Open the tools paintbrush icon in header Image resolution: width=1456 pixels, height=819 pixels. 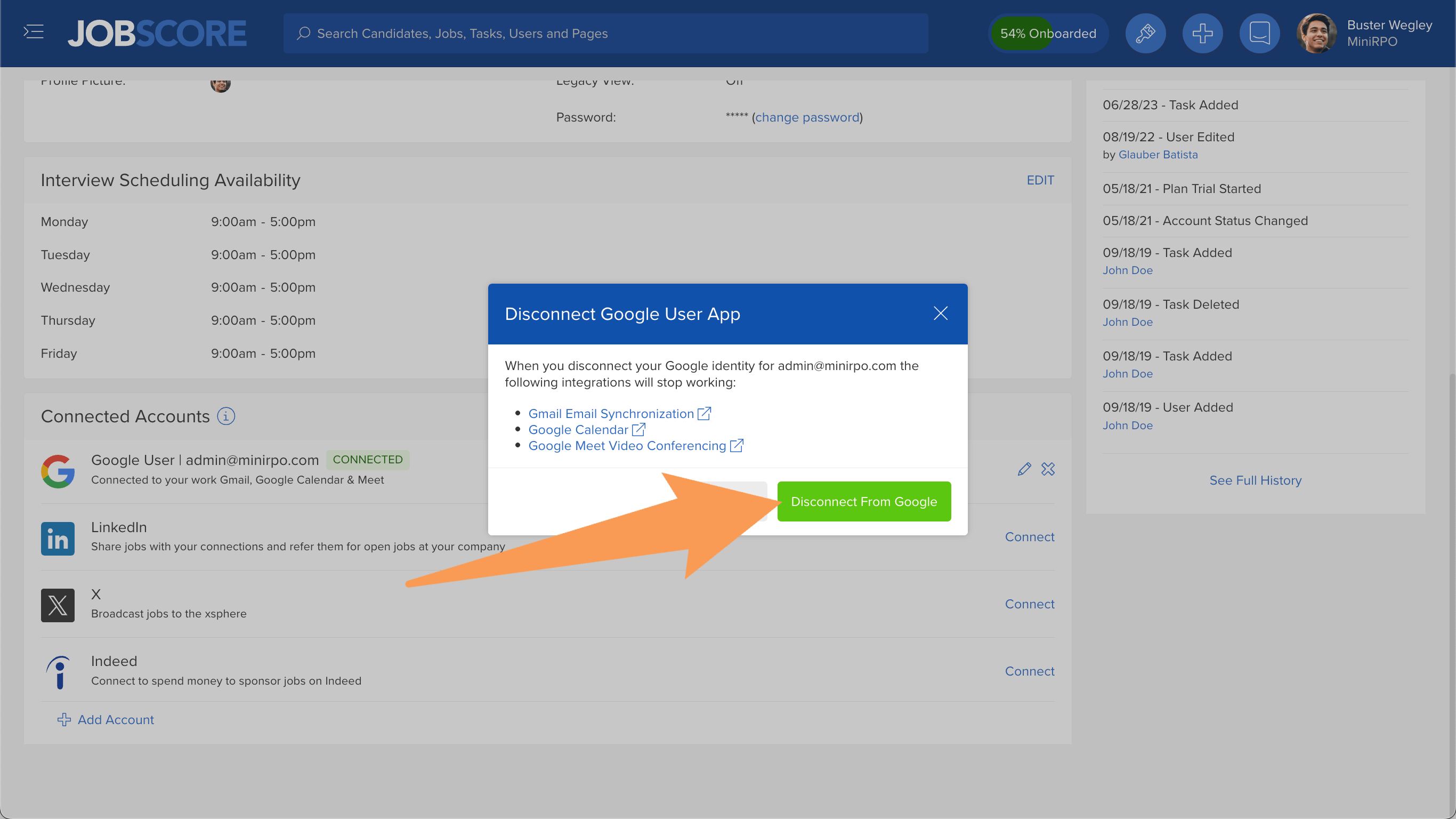(1145, 34)
